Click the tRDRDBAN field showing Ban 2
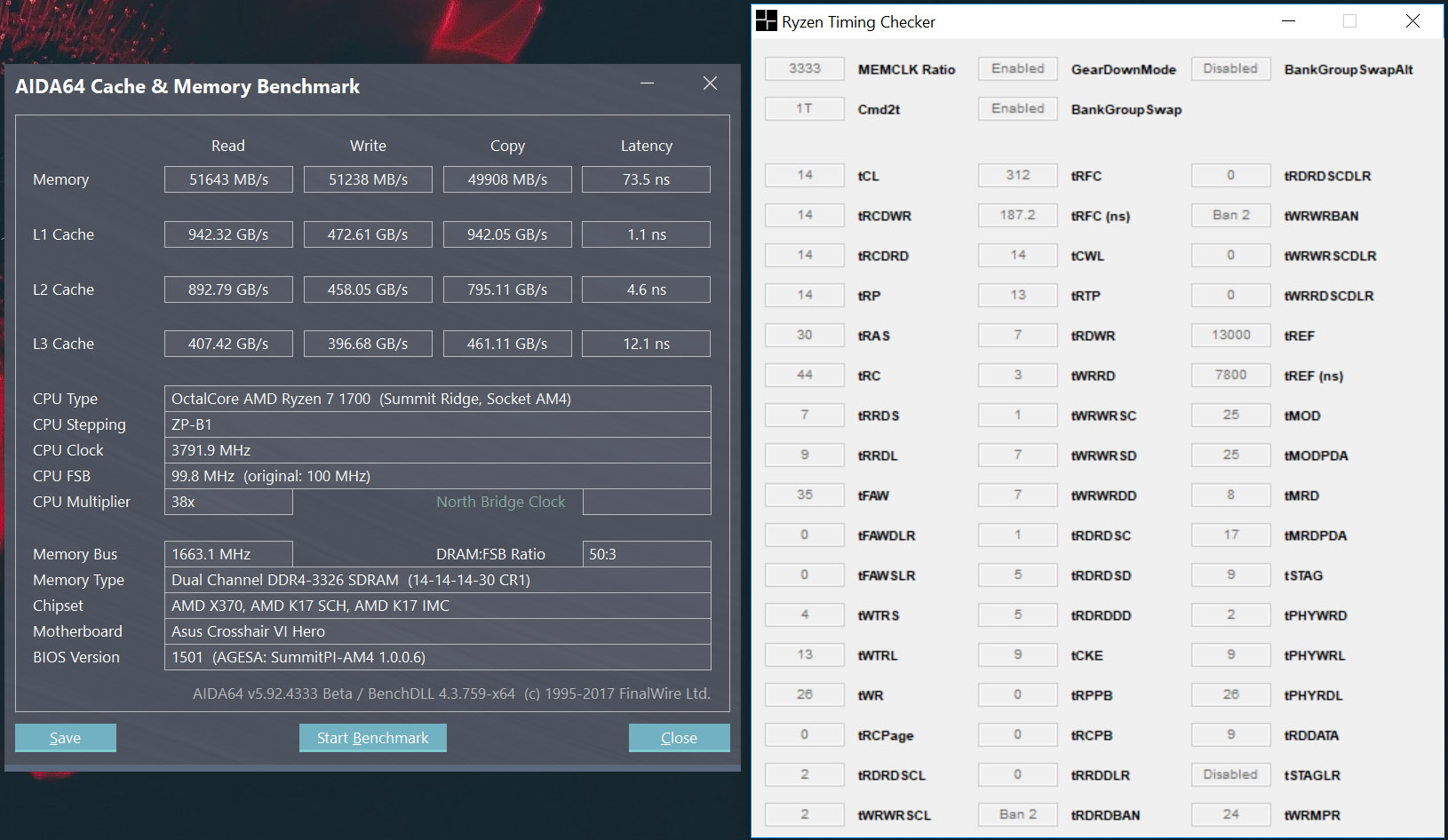 point(1018,814)
